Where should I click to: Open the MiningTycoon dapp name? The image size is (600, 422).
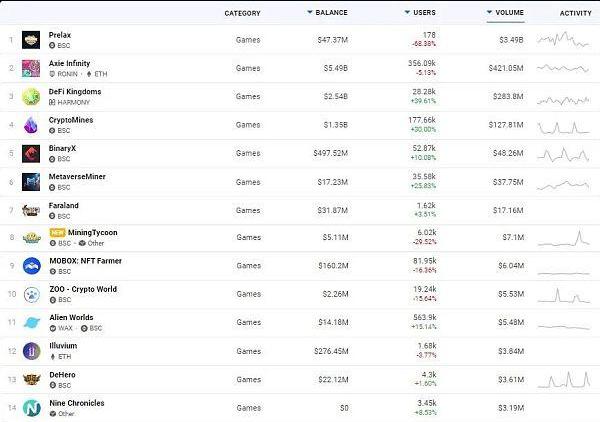point(93,232)
